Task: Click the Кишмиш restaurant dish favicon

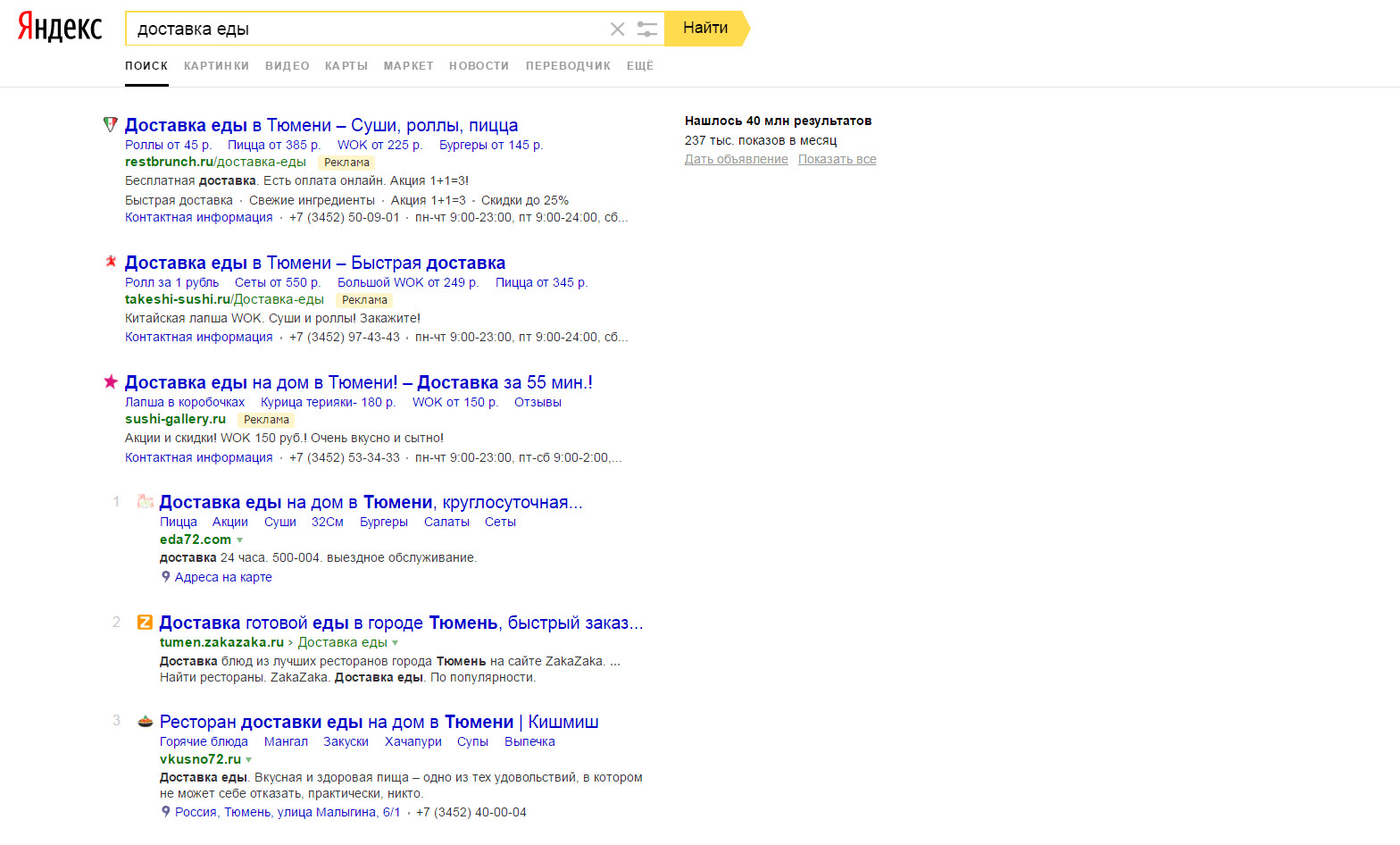Action: coord(145,721)
